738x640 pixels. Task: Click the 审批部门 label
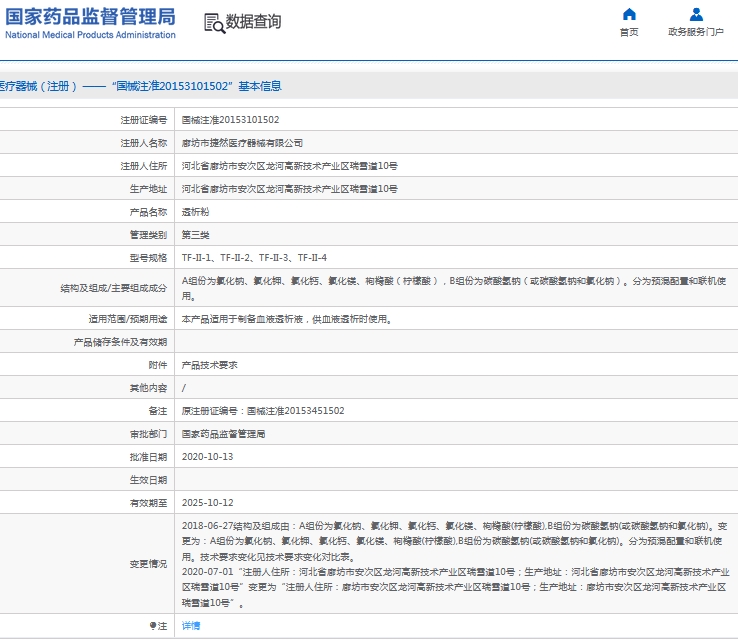pos(148,434)
